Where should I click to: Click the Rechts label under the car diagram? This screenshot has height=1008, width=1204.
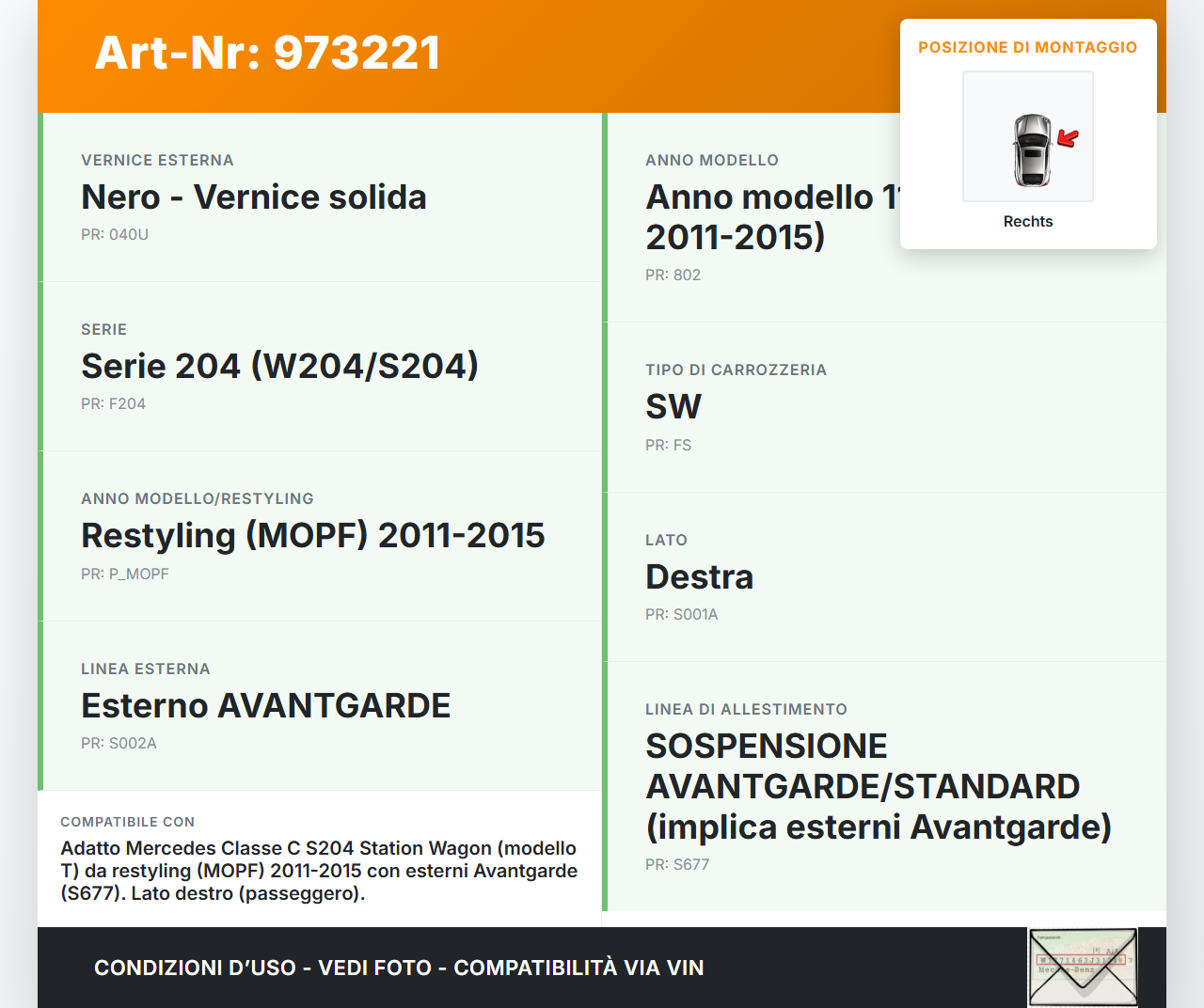click(x=1027, y=221)
